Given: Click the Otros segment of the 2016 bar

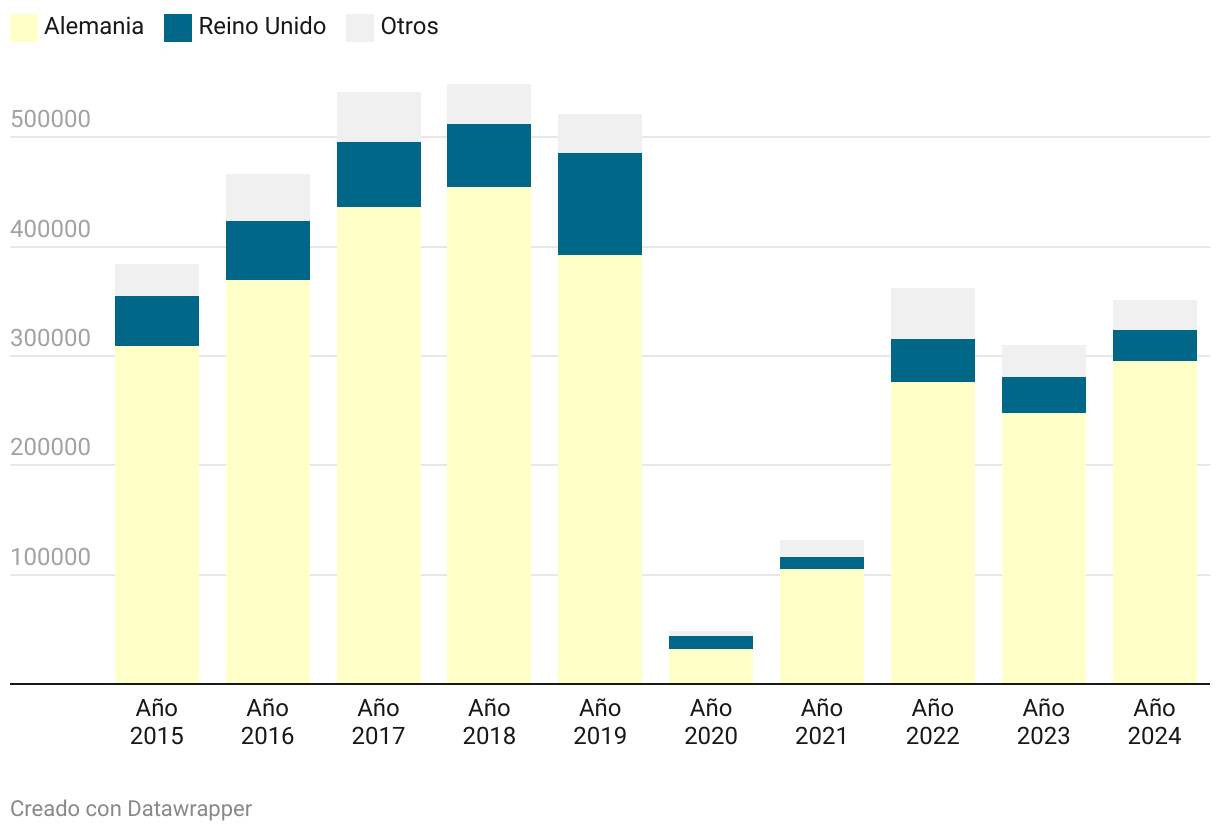Looking at the screenshot, I should pos(268,197).
